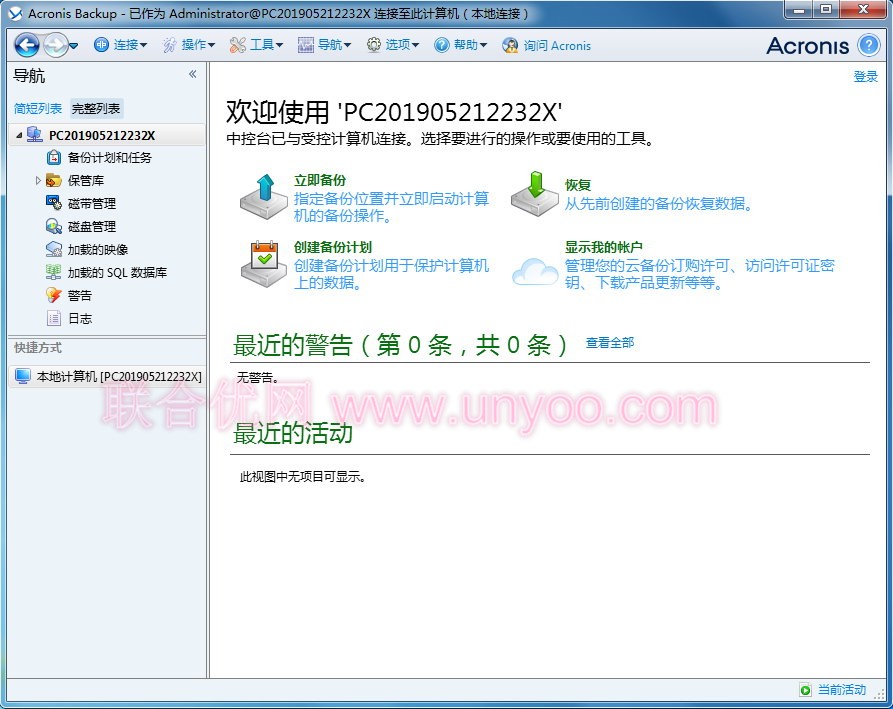The image size is (893, 709).
Task: Click the 创建备份计划 heading link
Action: 333,247
